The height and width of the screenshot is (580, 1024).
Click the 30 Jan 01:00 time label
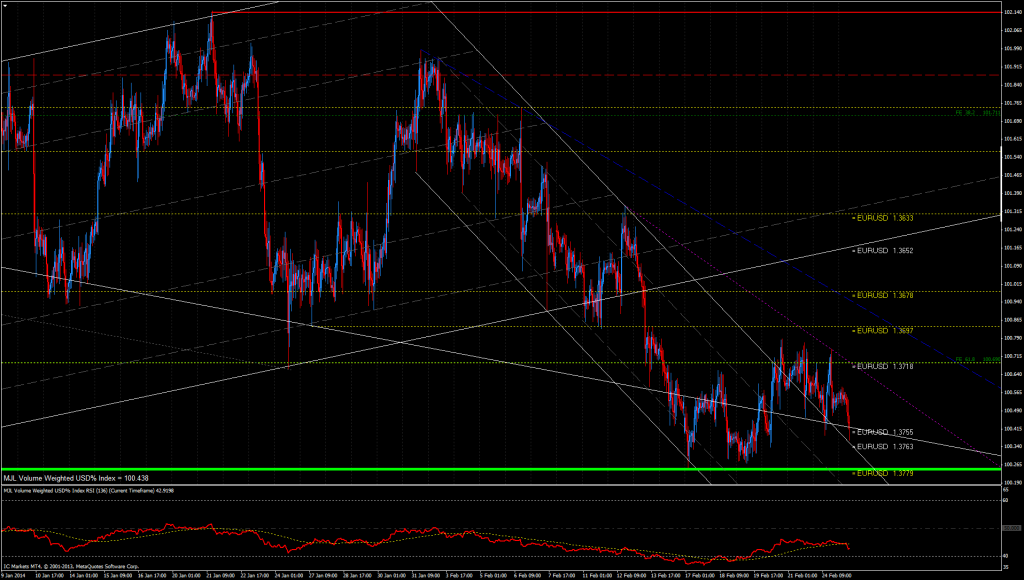click(390, 575)
